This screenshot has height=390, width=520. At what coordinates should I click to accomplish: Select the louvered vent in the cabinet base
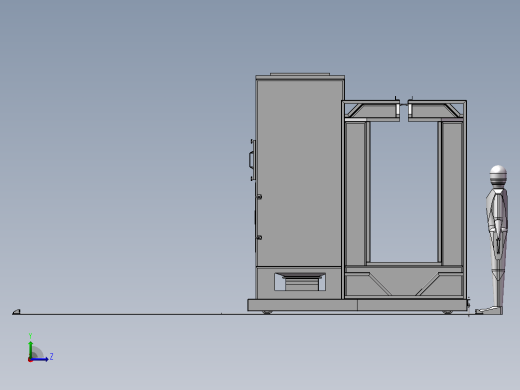click(x=300, y=282)
